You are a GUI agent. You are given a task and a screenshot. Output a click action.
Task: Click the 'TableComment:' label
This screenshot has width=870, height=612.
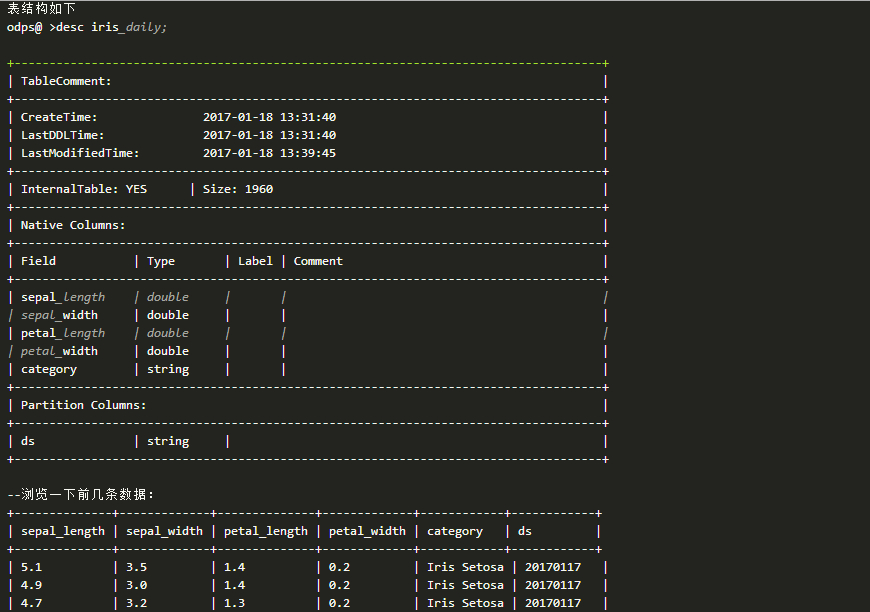point(66,81)
